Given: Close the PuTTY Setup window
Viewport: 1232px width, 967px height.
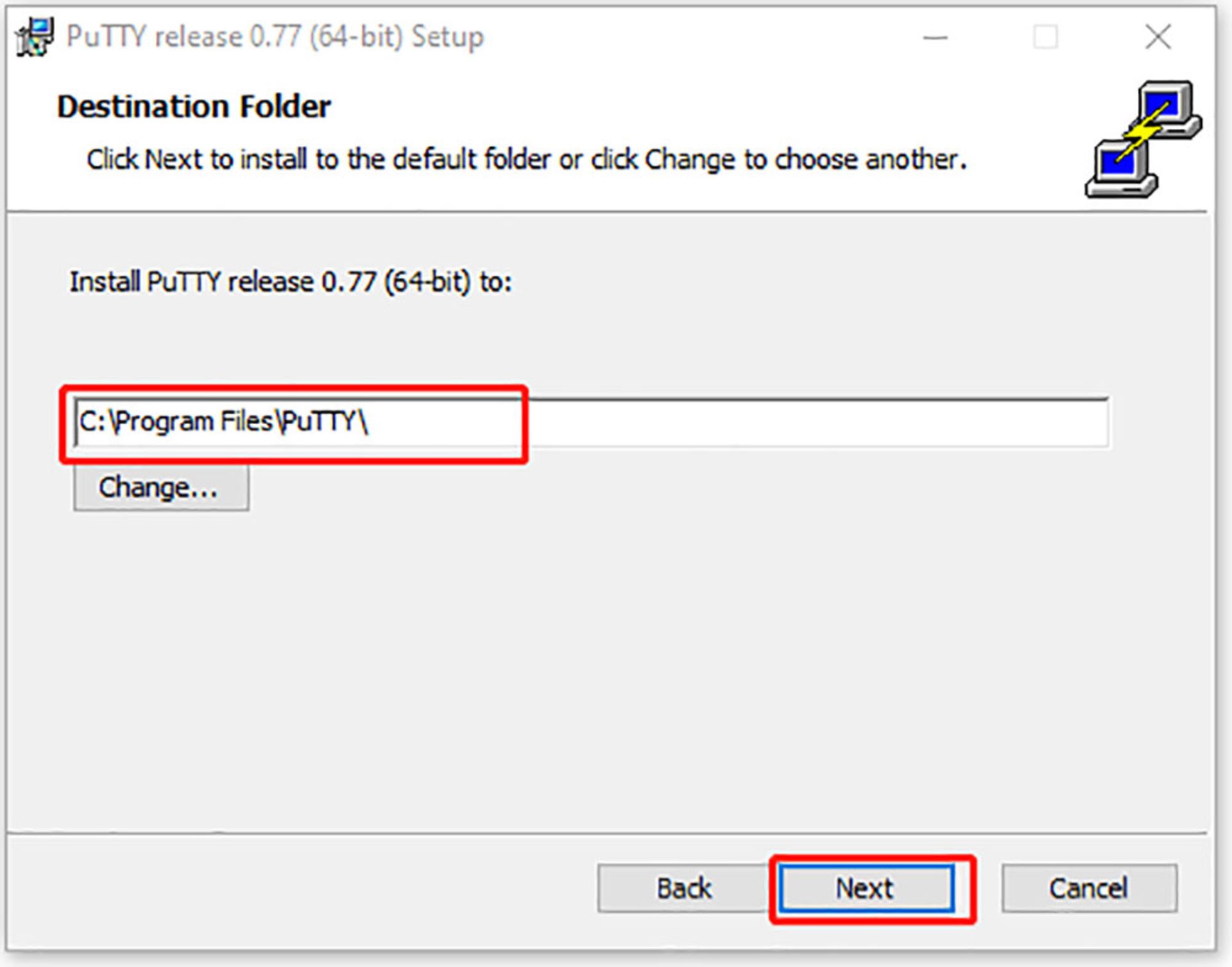Looking at the screenshot, I should (1158, 37).
